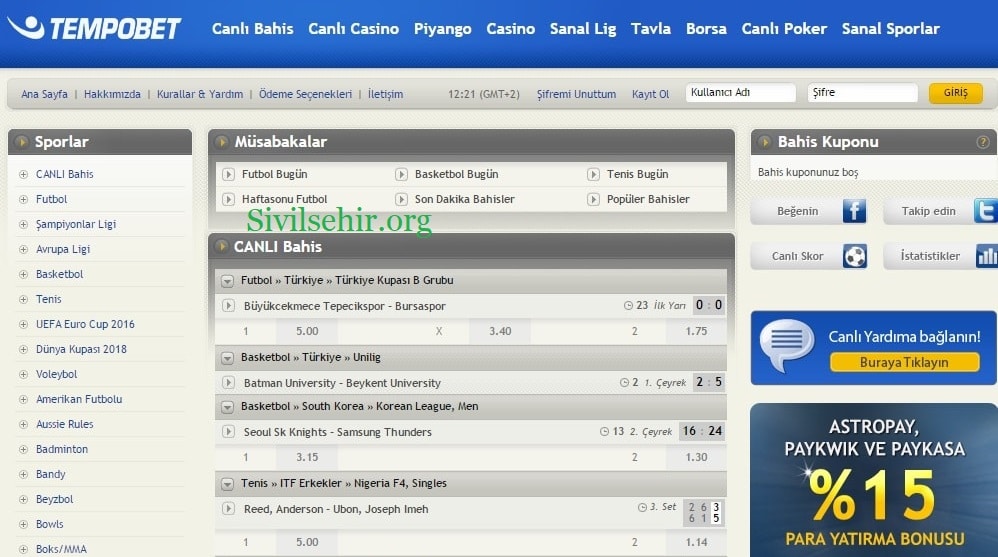Open the Canlı Poker top menu

(x=784, y=29)
